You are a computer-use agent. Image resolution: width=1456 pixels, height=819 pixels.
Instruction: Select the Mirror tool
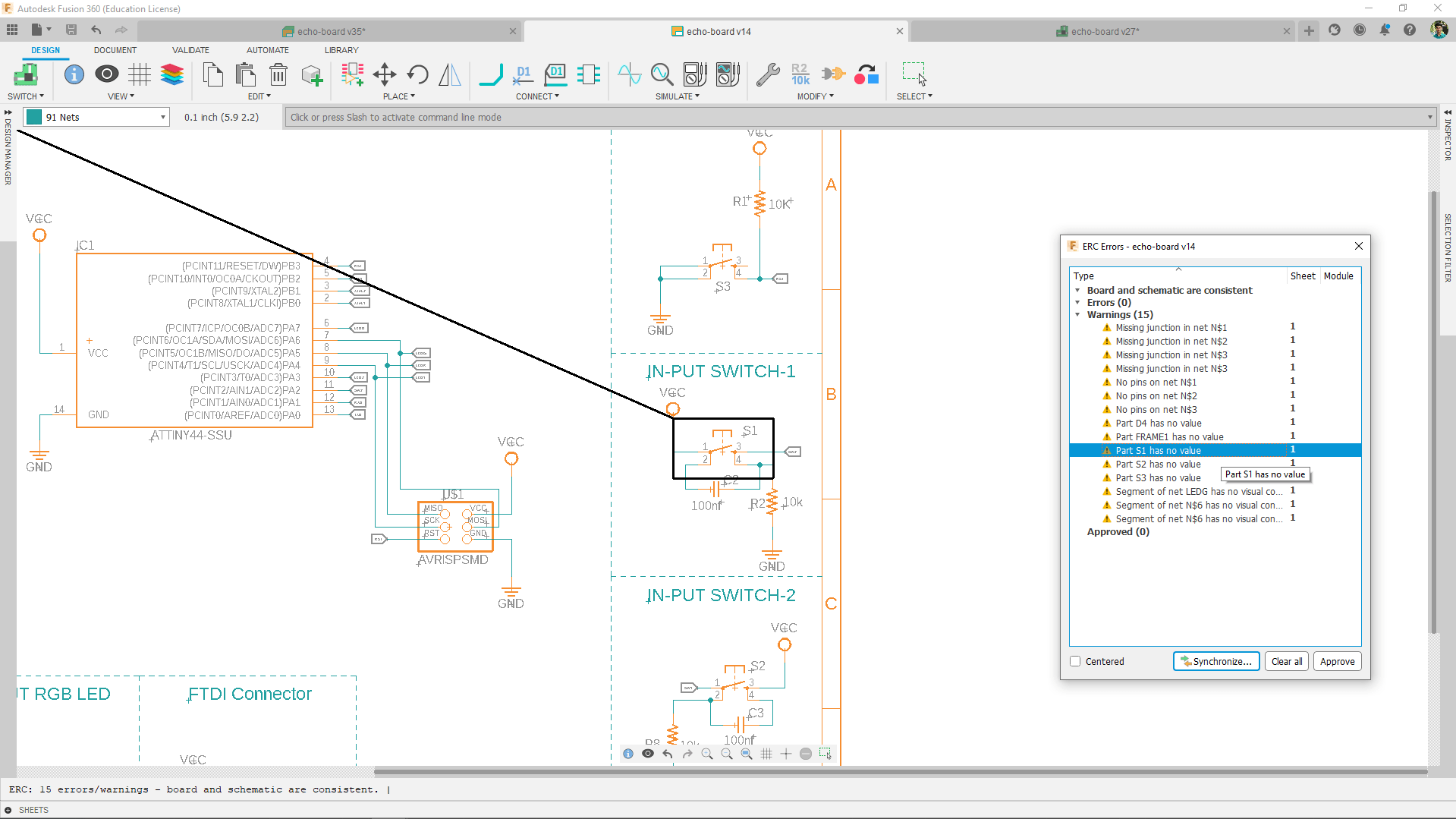point(450,74)
